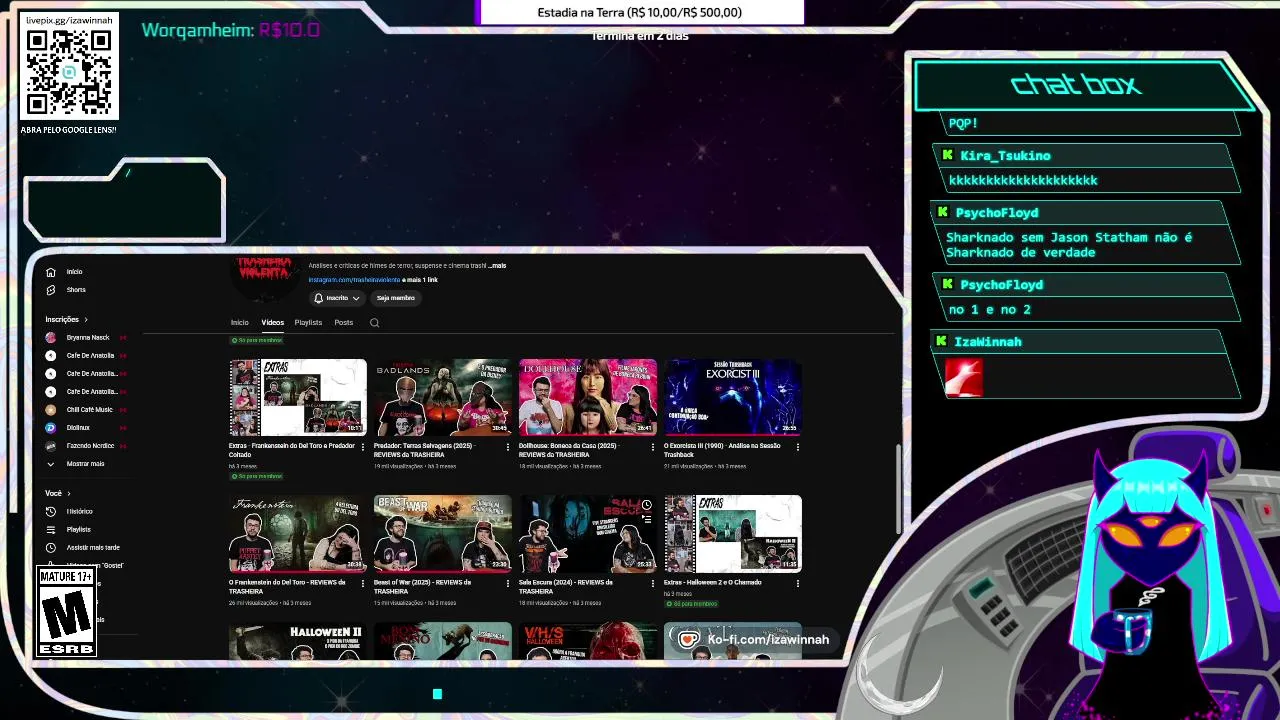The width and height of the screenshot is (1280, 720).
Task: Click 'Só para membros' badge under Extras Halloween
Action: 691,604
